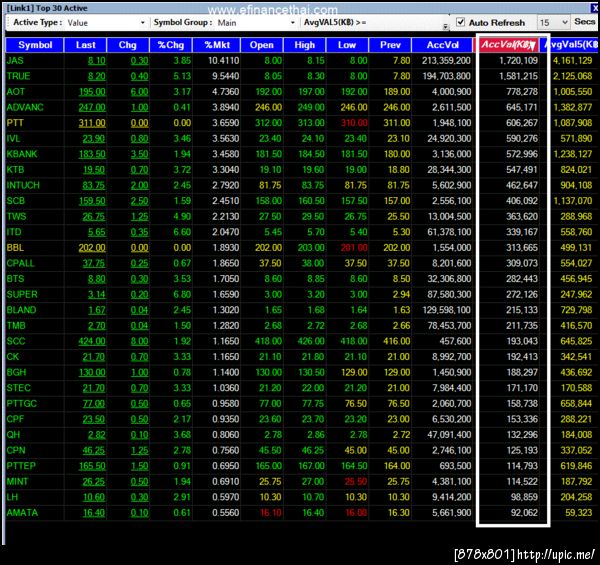
Task: Sort by the High column header
Action: [305, 45]
